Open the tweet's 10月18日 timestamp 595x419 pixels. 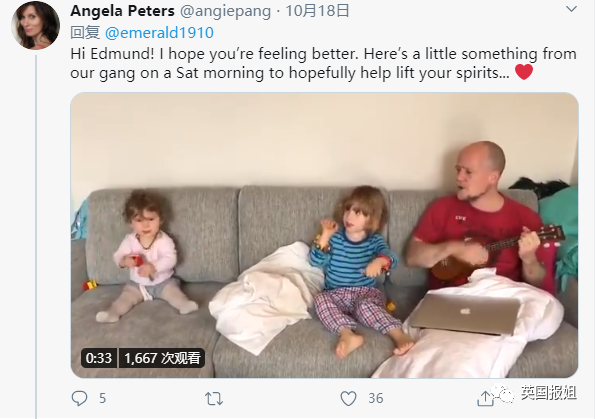[317, 11]
